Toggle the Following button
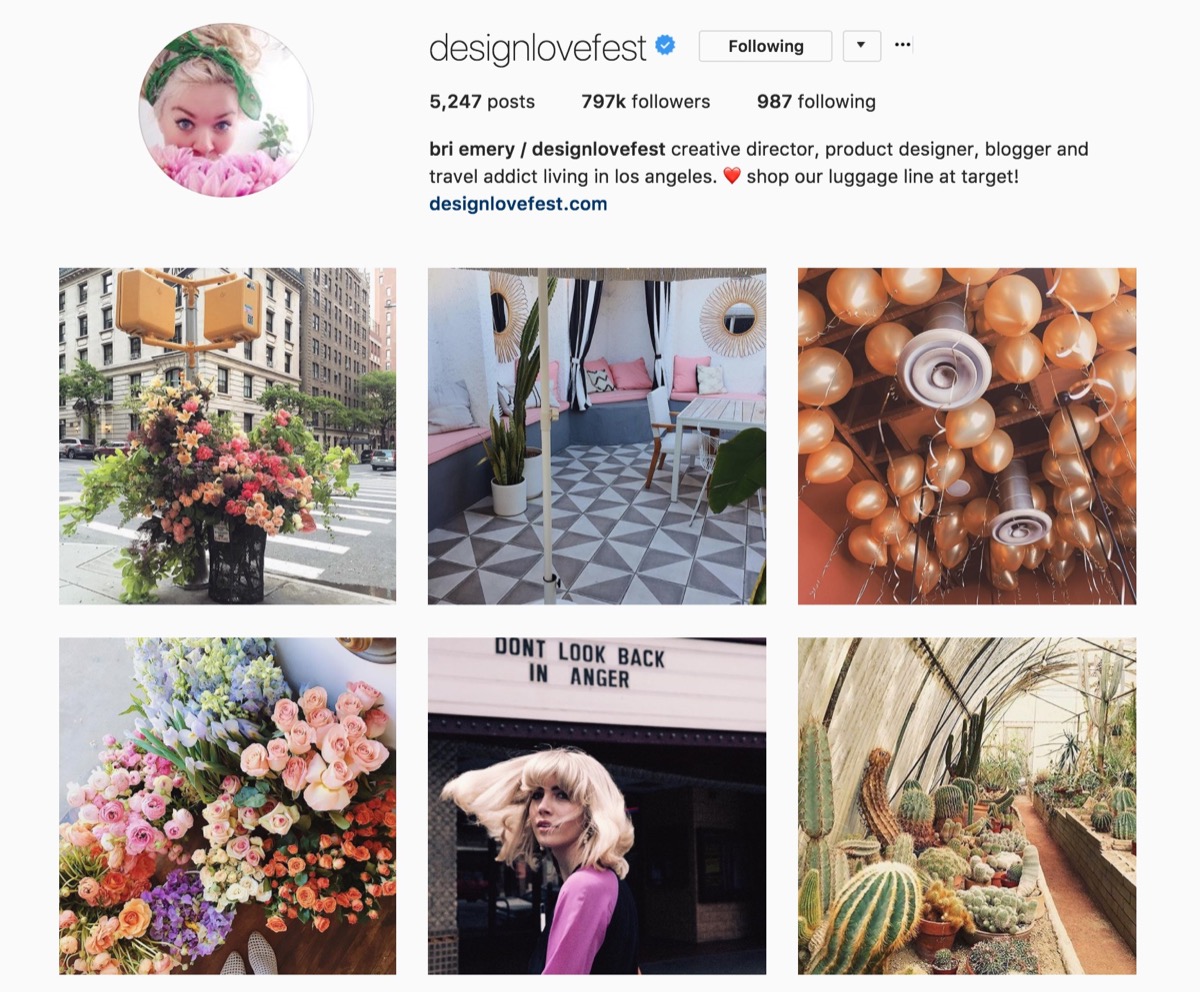The image size is (1200, 992). [x=765, y=46]
